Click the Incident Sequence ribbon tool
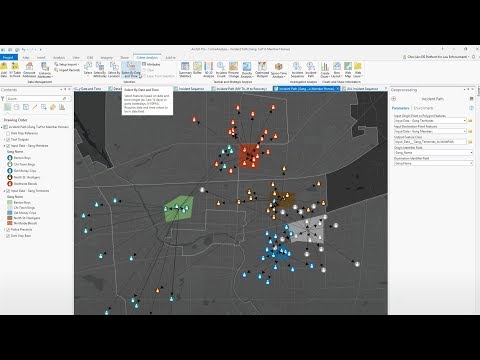Screen dimensions: 480x360 pyautogui.click(x=297, y=69)
